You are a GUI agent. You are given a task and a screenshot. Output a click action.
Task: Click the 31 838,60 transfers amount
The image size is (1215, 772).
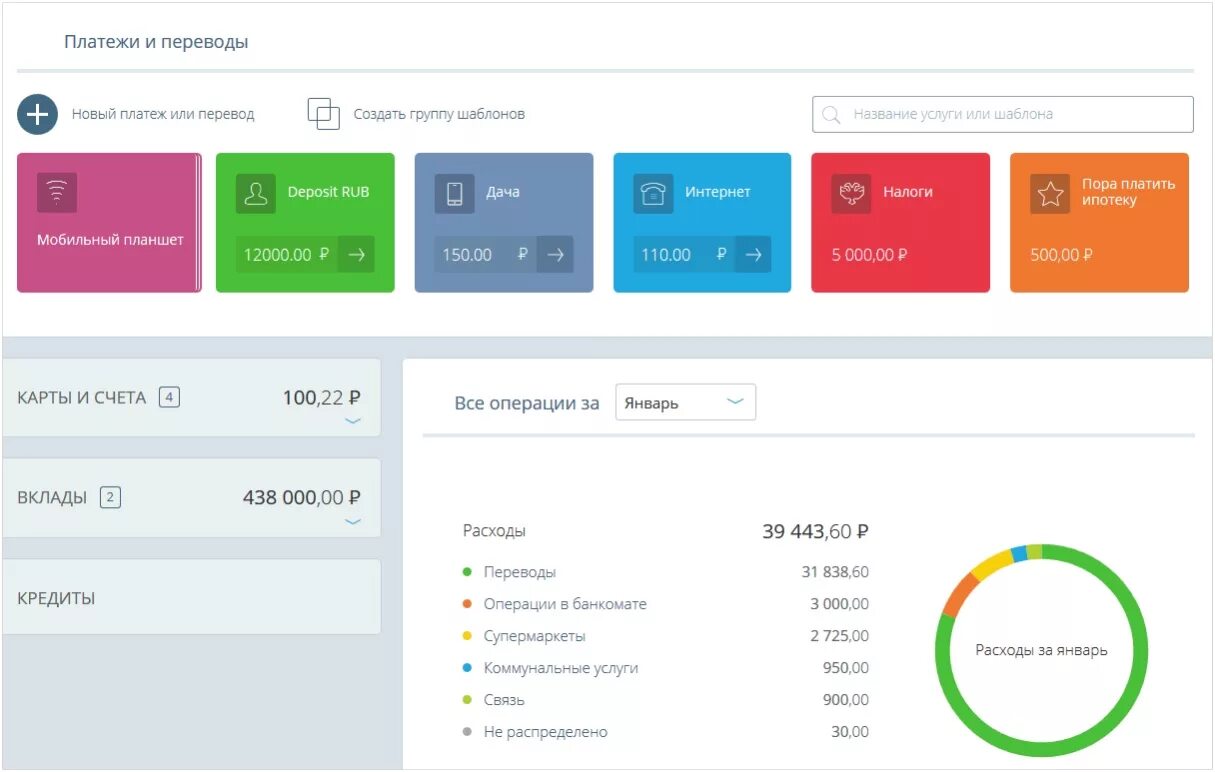[835, 572]
